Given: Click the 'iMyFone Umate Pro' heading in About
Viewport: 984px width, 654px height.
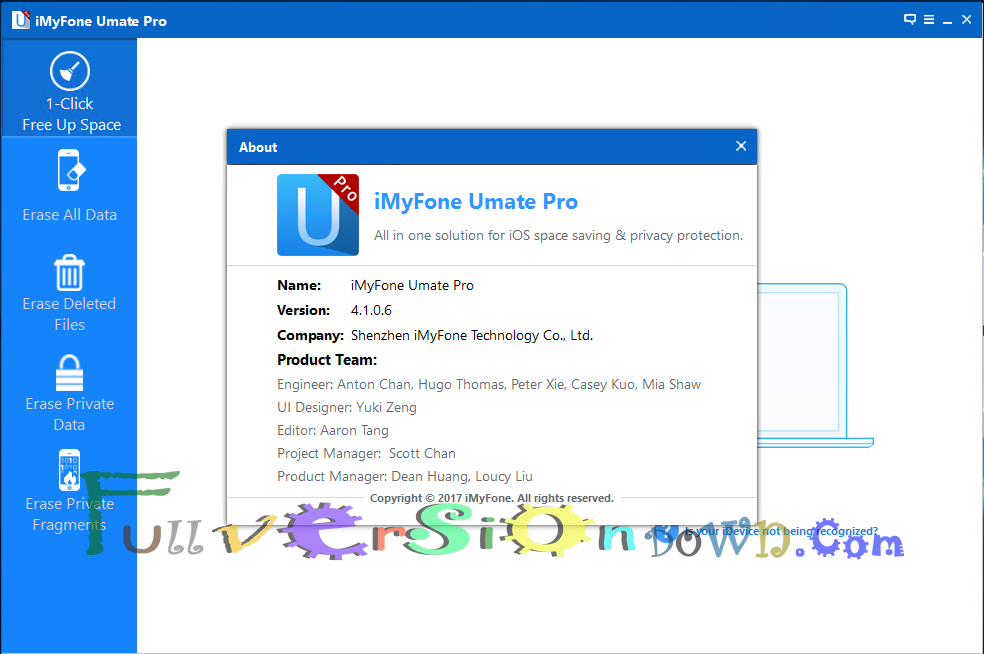Looking at the screenshot, I should (x=476, y=201).
